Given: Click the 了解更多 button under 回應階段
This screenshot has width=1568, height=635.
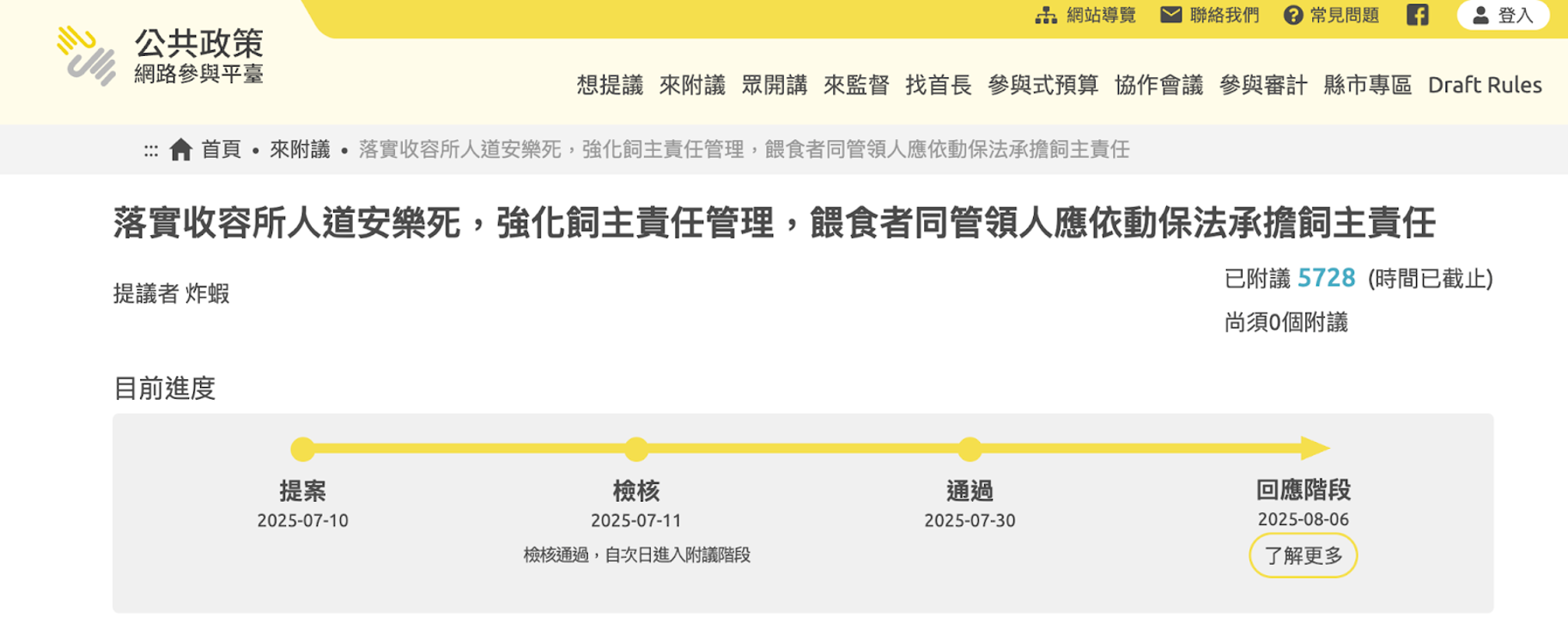Looking at the screenshot, I should point(1303,555).
